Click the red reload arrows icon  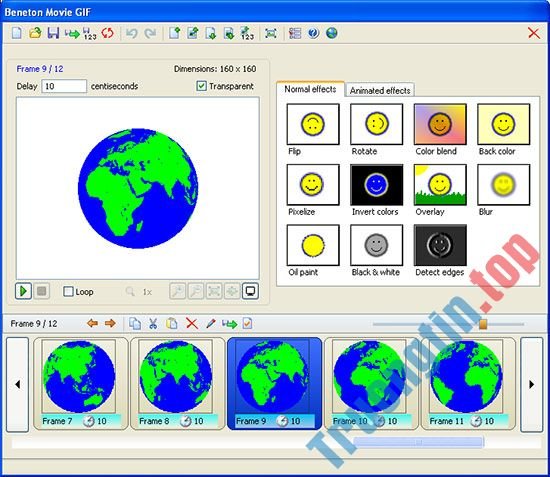click(x=108, y=33)
